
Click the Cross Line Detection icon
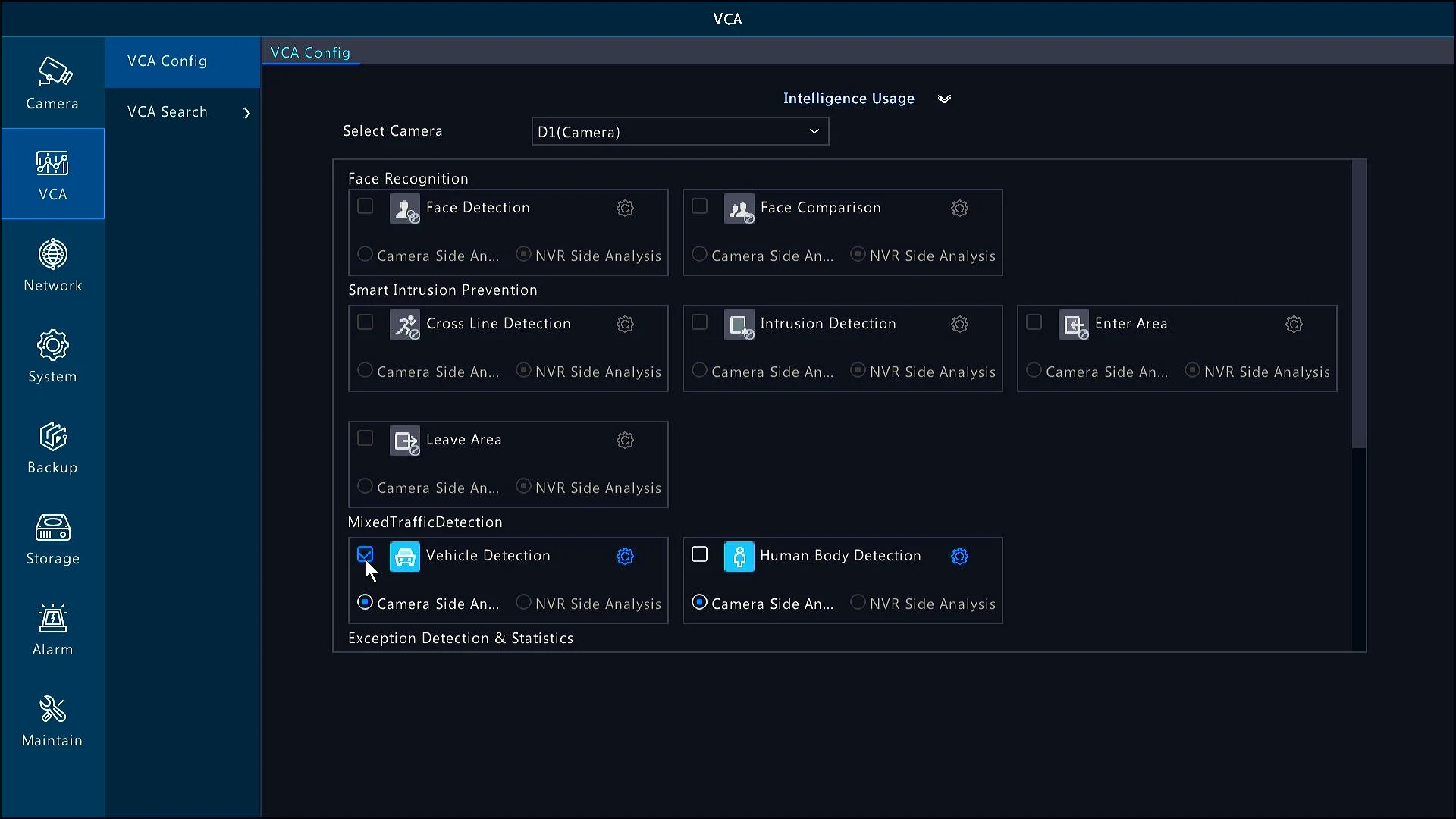(405, 323)
